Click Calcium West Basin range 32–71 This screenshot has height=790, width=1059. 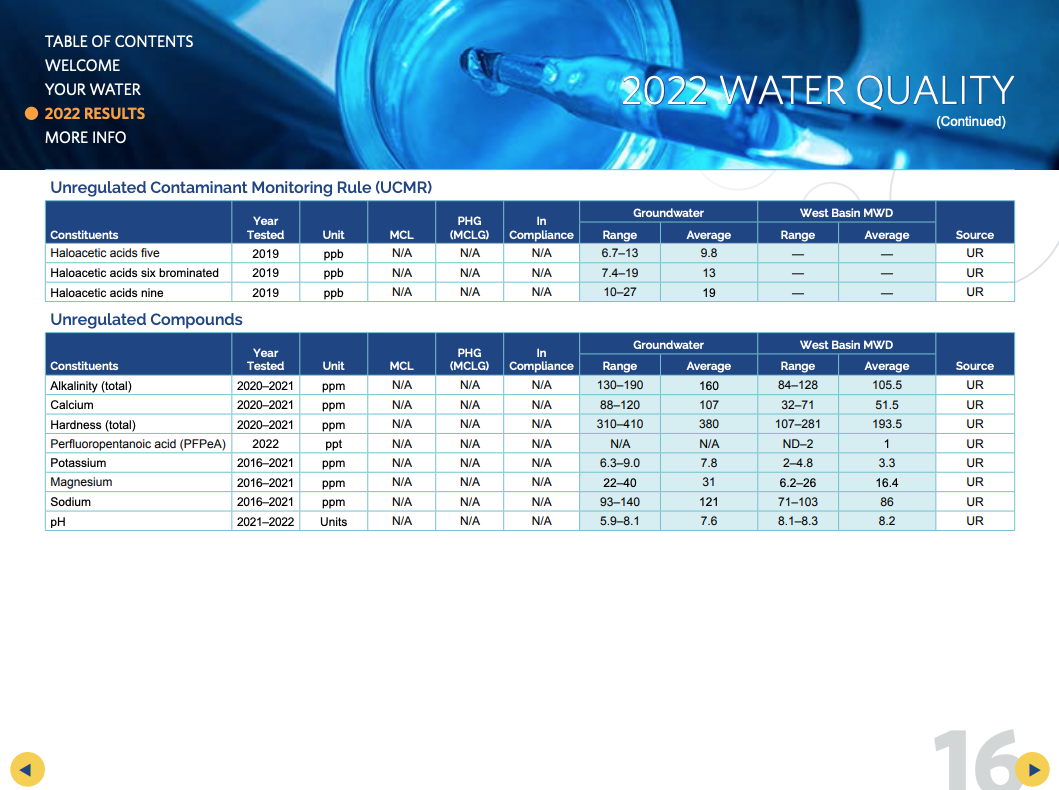[x=798, y=405]
